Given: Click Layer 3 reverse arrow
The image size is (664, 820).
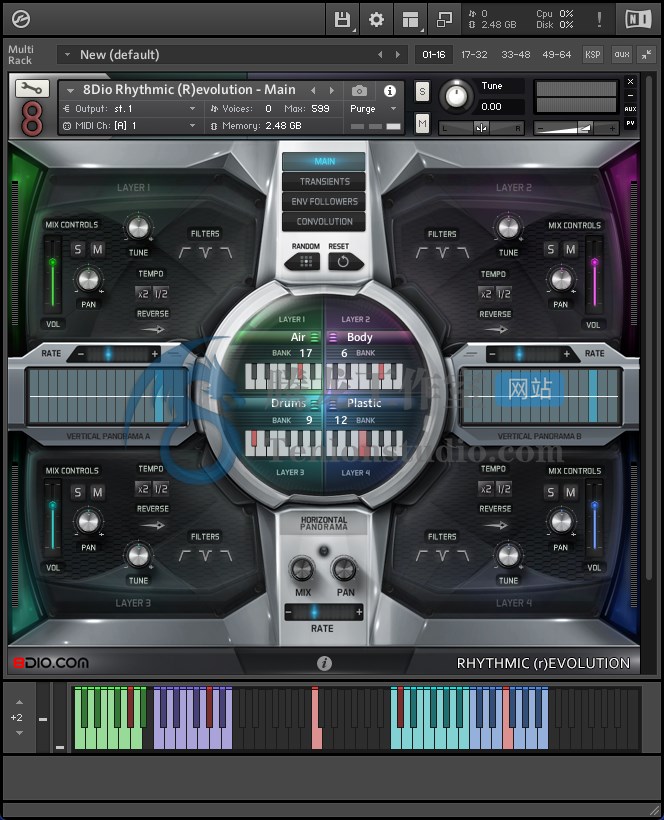Looking at the screenshot, I should click(x=153, y=525).
